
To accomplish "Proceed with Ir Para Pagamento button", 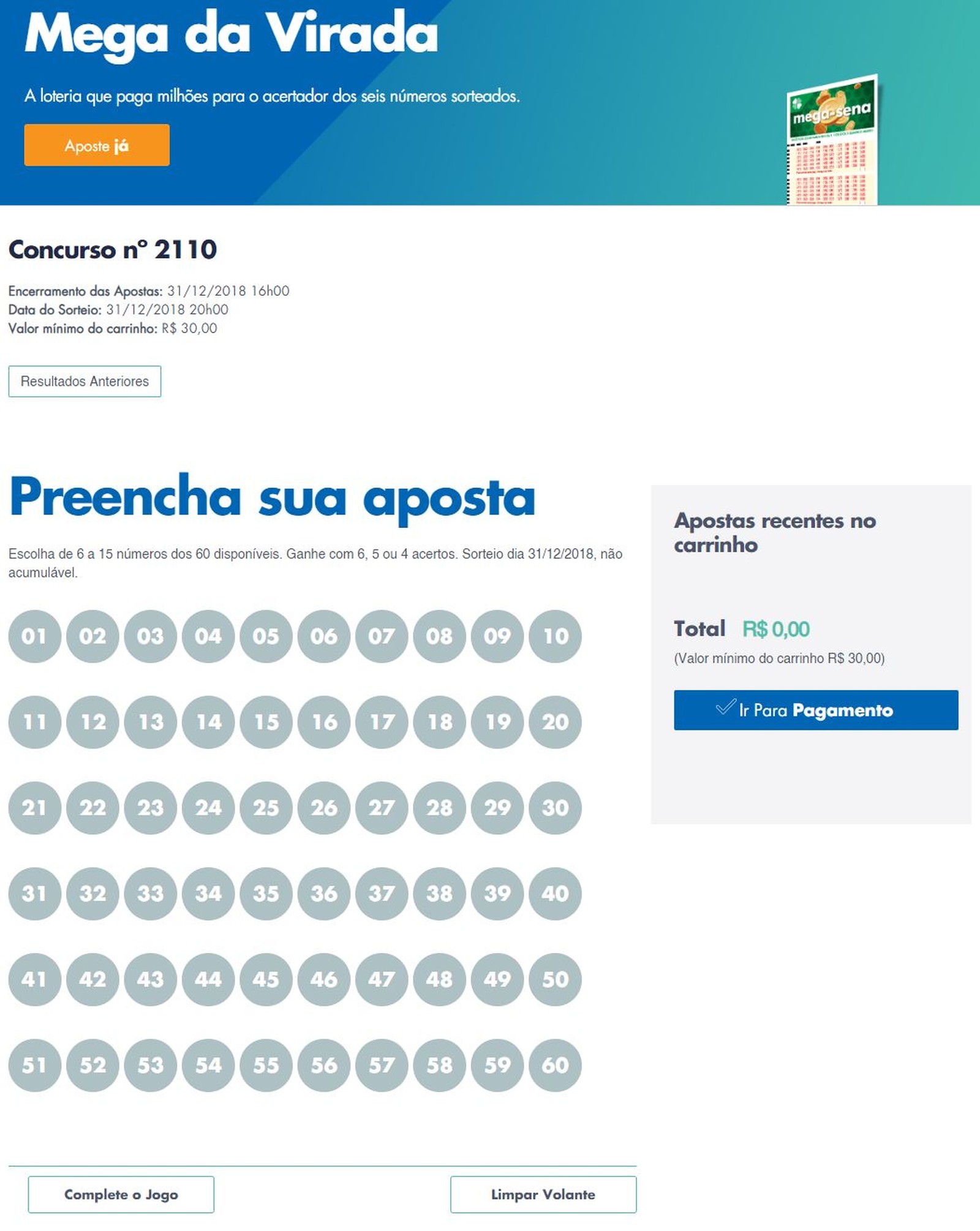I will tap(816, 710).
